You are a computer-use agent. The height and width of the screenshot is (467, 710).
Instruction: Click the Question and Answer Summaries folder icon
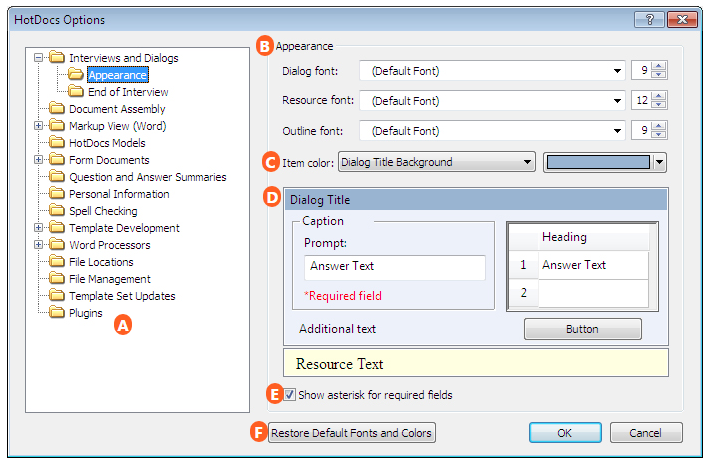[57, 177]
